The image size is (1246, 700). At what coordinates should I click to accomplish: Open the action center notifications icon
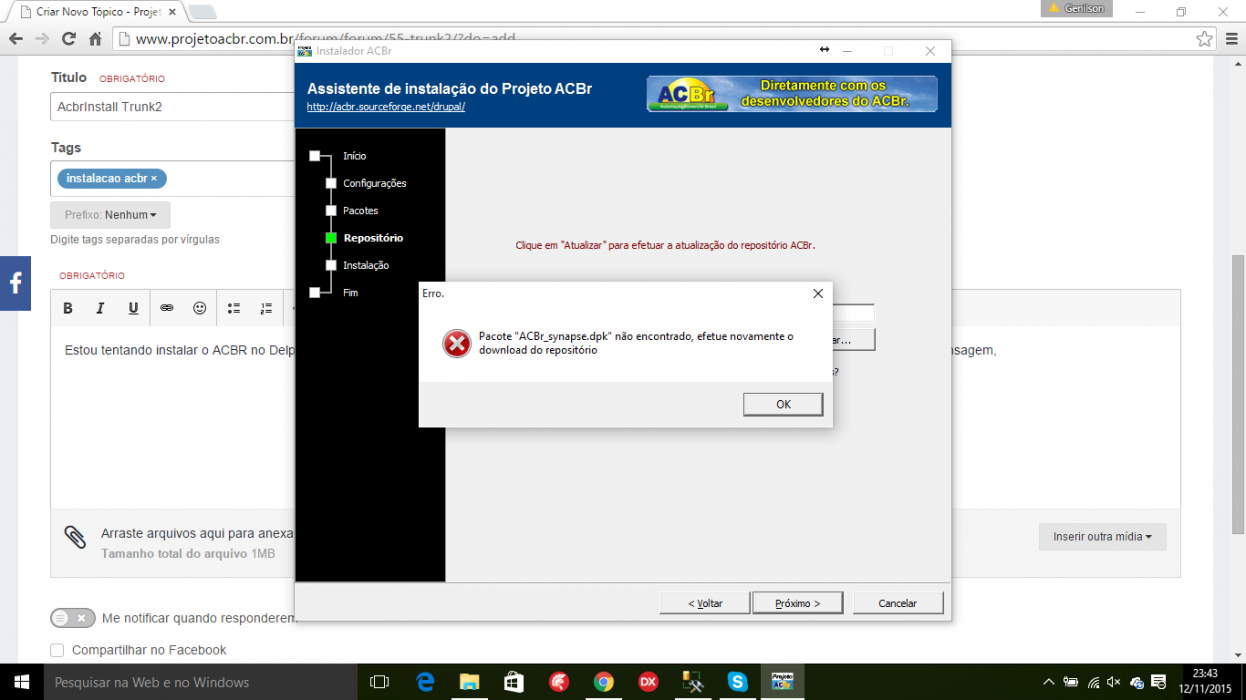(x=1159, y=682)
